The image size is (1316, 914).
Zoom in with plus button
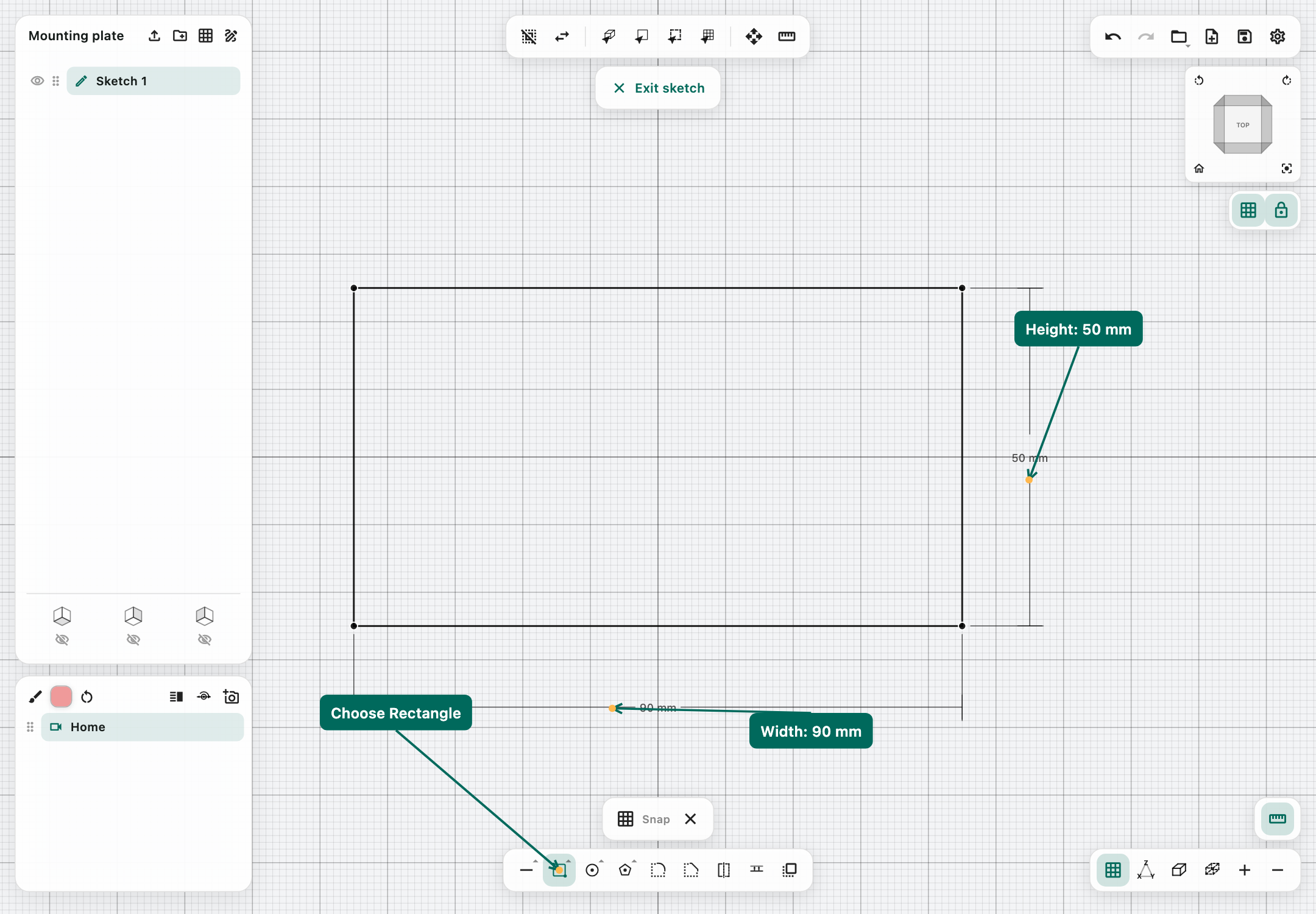(1245, 870)
